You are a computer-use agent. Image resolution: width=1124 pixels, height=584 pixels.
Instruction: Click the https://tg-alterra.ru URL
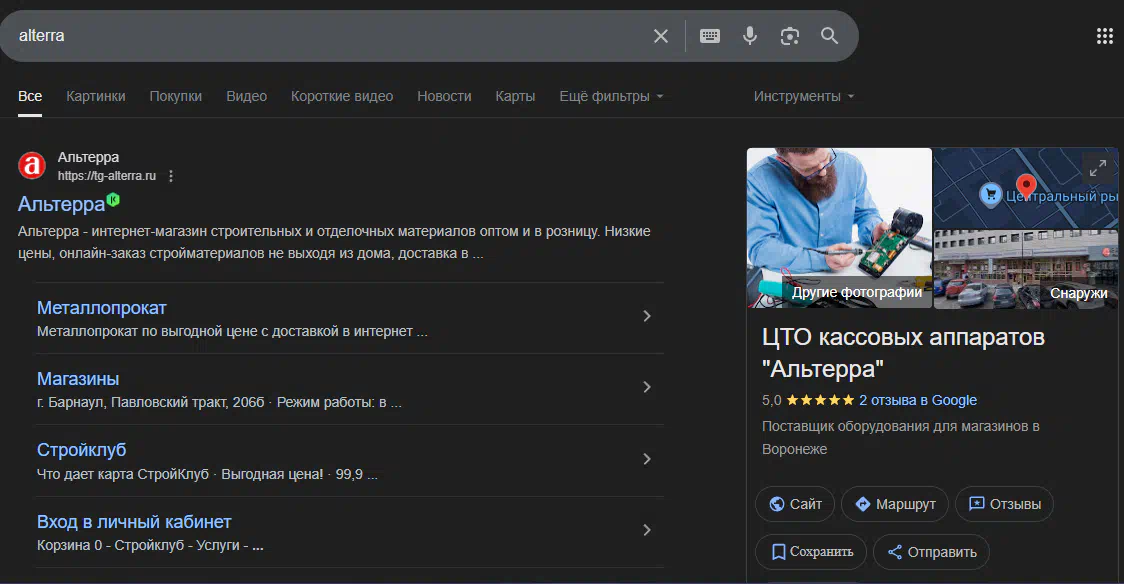coord(107,176)
